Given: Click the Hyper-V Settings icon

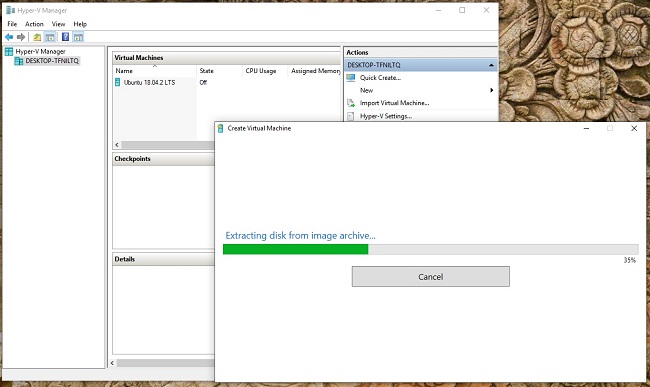Looking at the screenshot, I should tap(351, 116).
